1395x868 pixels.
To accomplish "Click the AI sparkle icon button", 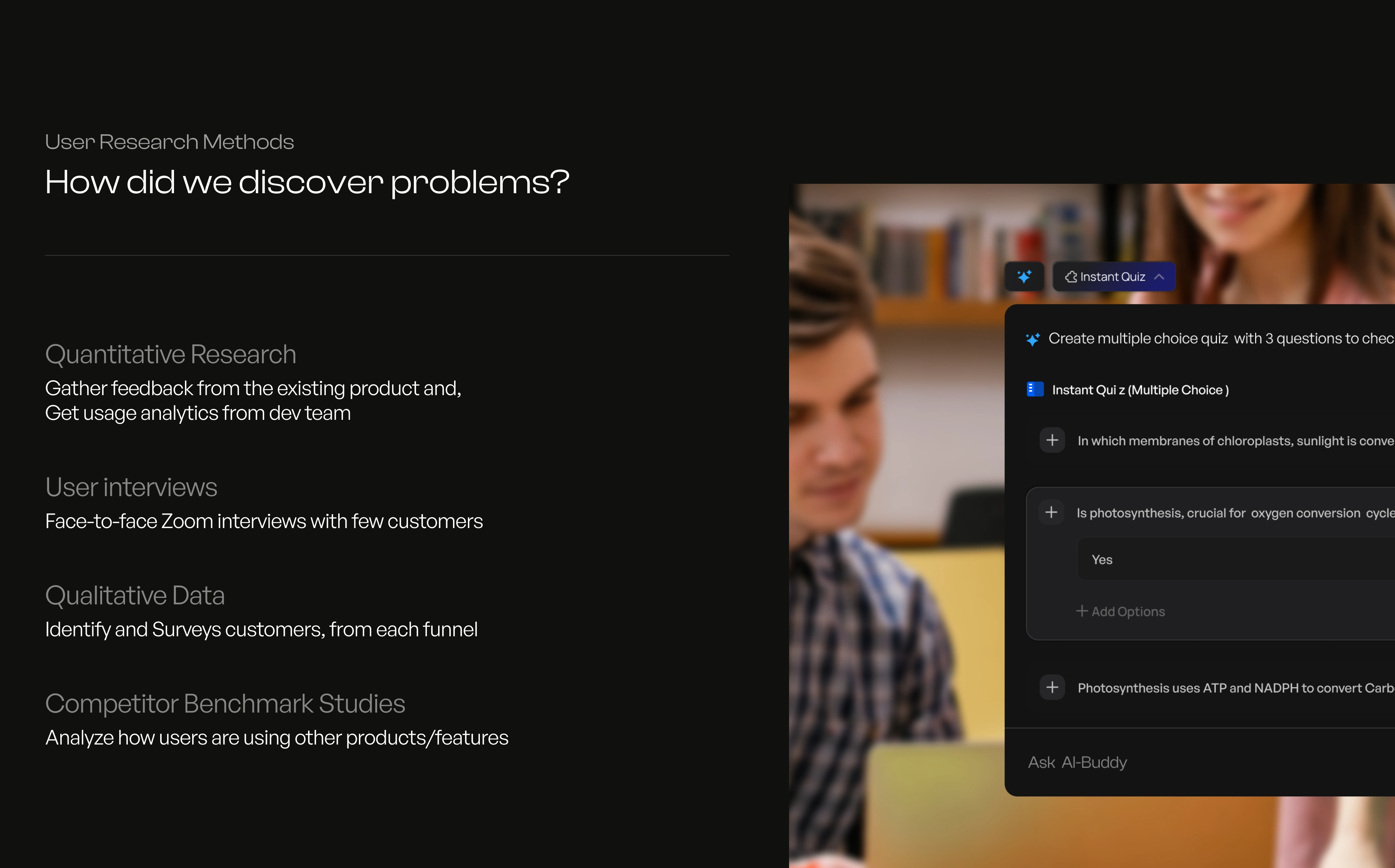I will [x=1024, y=277].
